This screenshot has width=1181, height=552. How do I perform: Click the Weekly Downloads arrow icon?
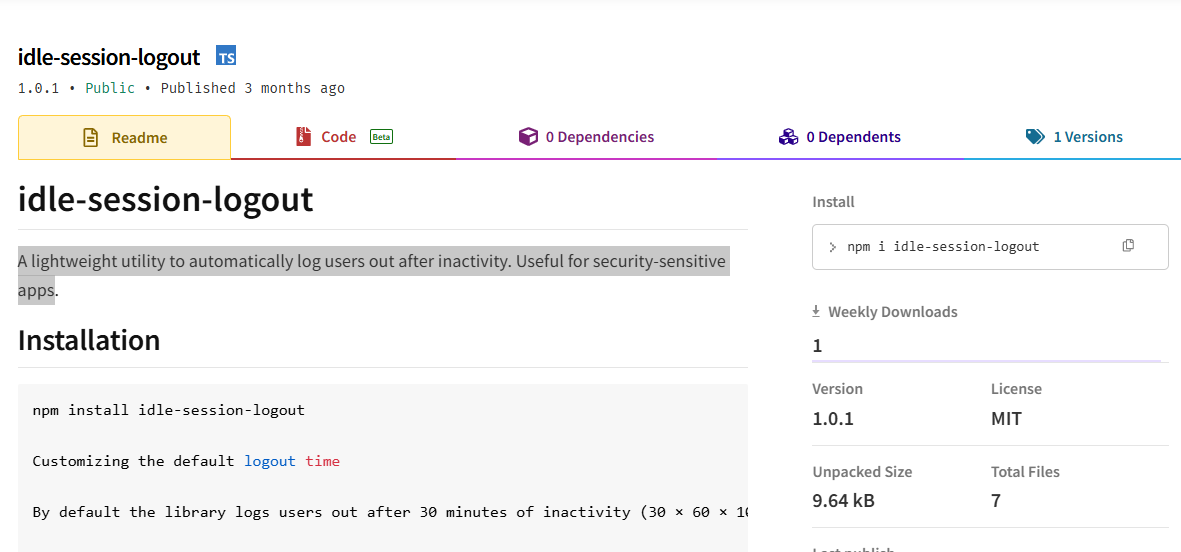tap(816, 312)
